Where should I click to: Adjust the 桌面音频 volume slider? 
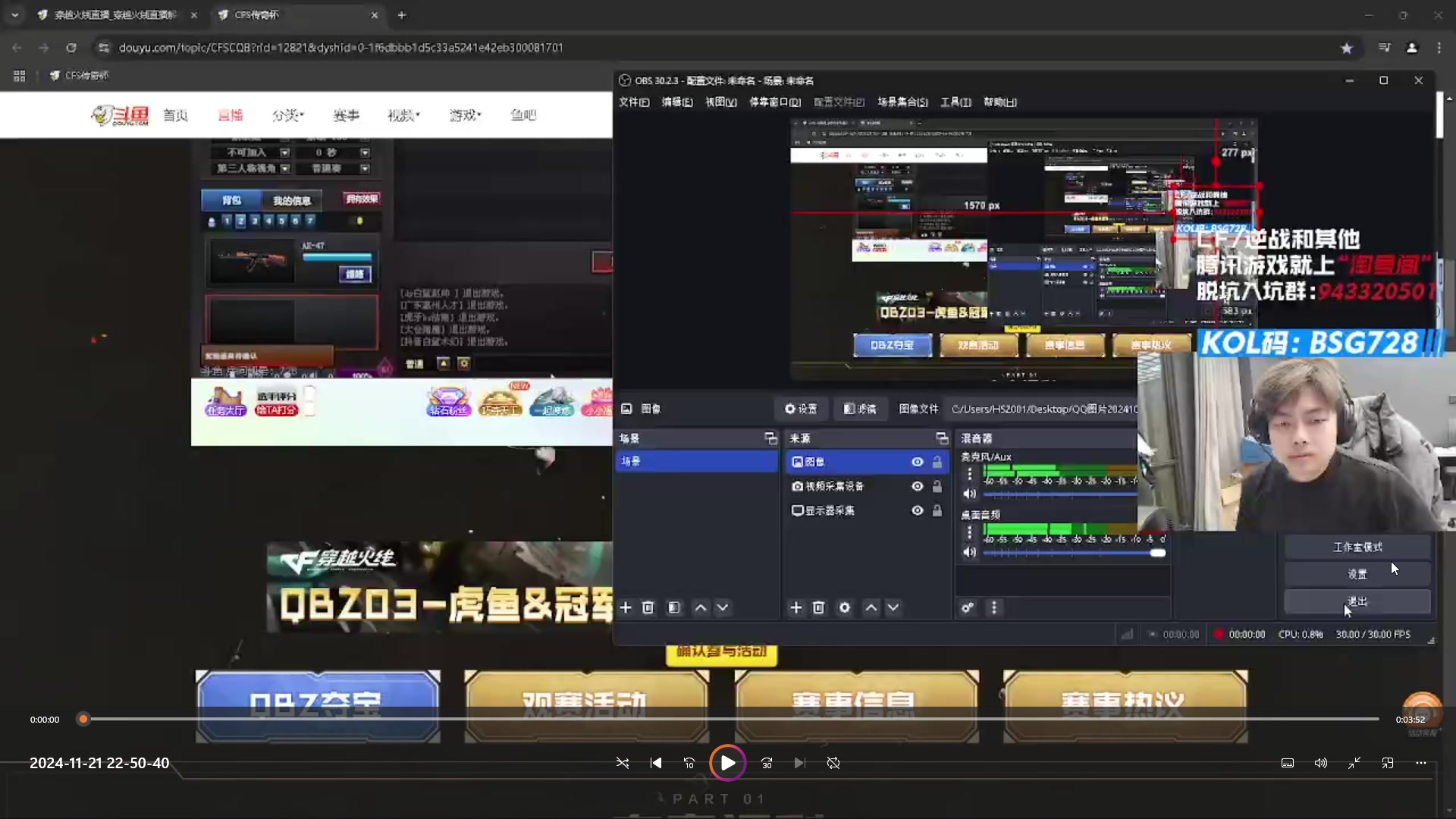click(x=1157, y=553)
